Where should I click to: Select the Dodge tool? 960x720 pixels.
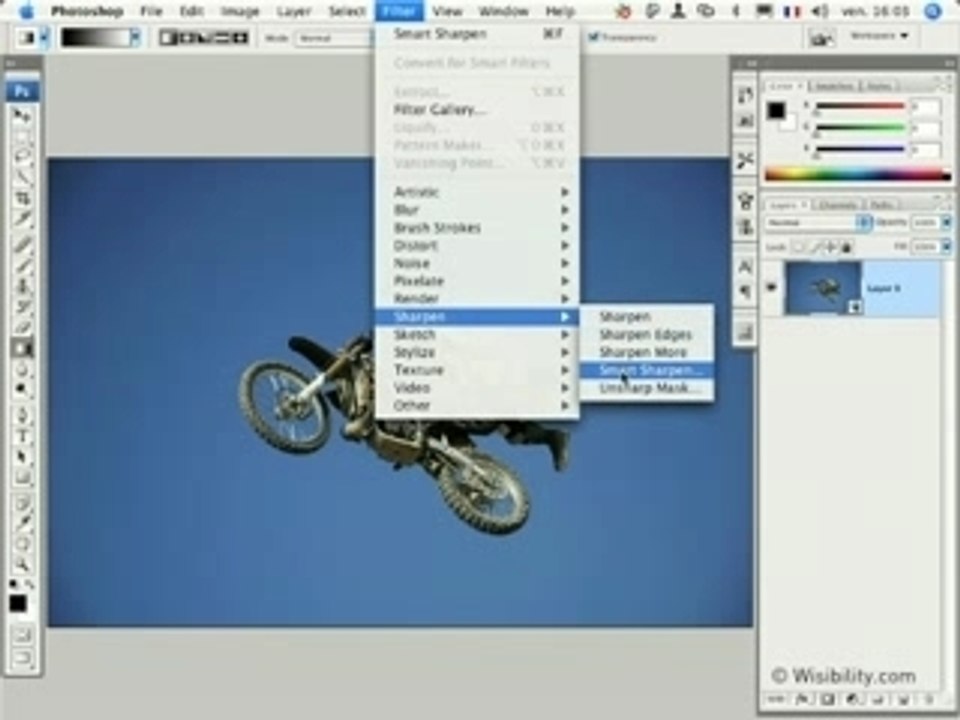click(x=22, y=389)
